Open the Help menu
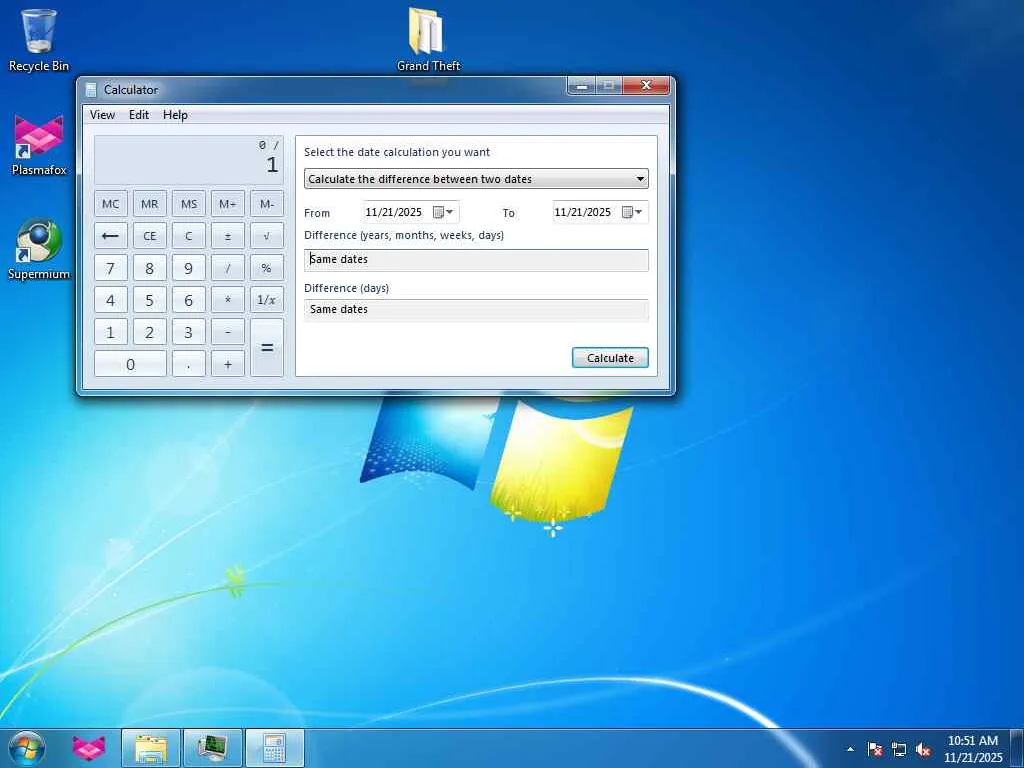This screenshot has height=768, width=1024. [175, 115]
